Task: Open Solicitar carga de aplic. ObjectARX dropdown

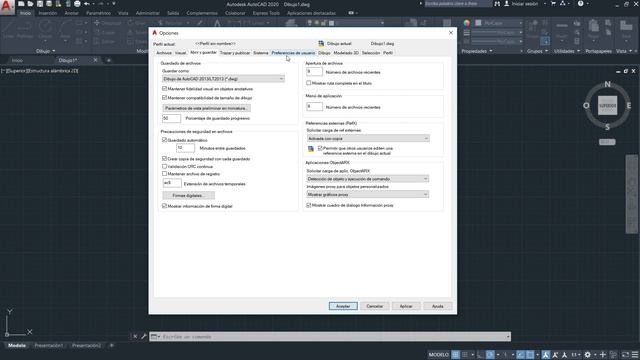Action: [x=367, y=179]
